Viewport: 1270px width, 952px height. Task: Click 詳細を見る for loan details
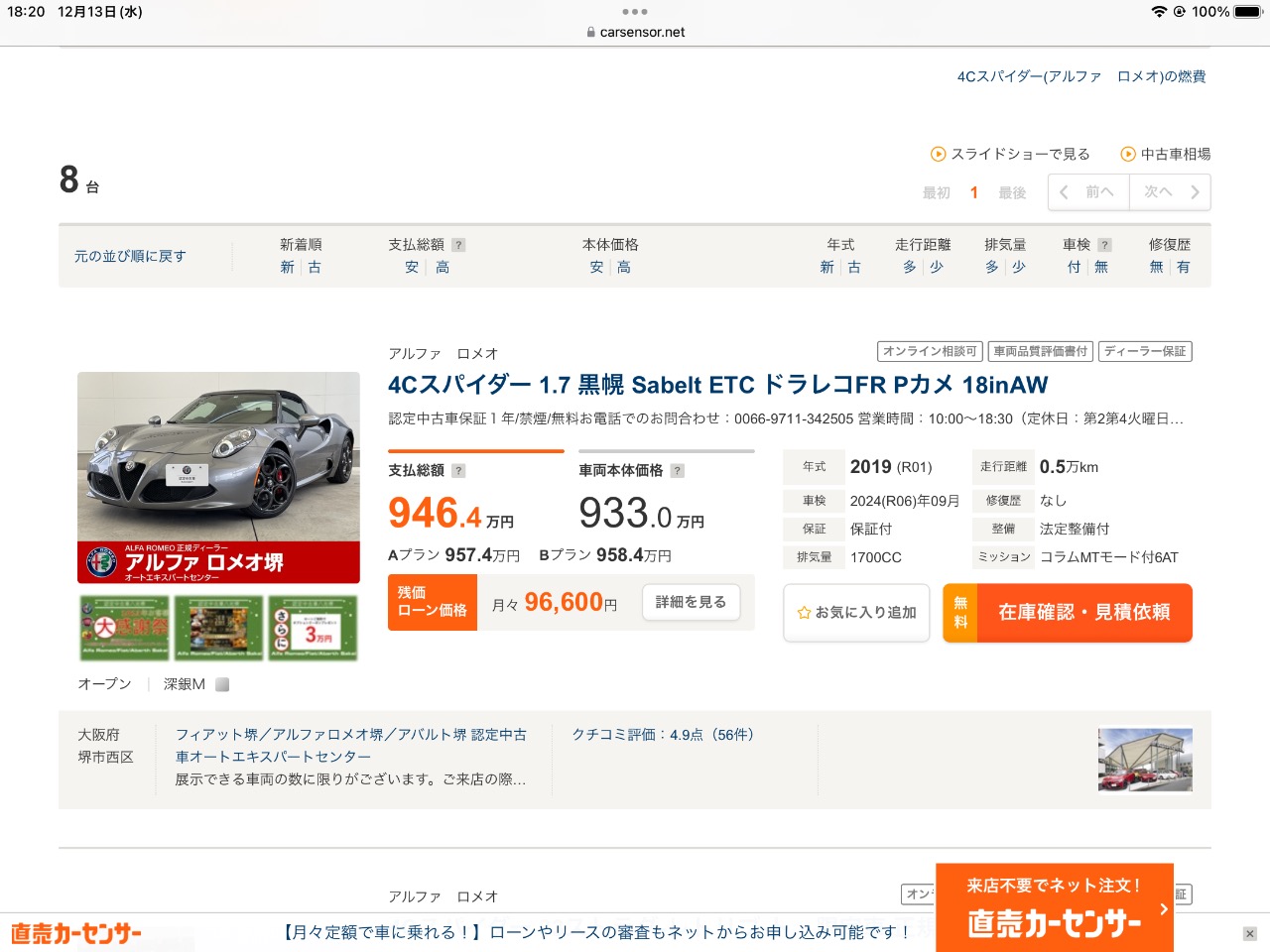[691, 602]
